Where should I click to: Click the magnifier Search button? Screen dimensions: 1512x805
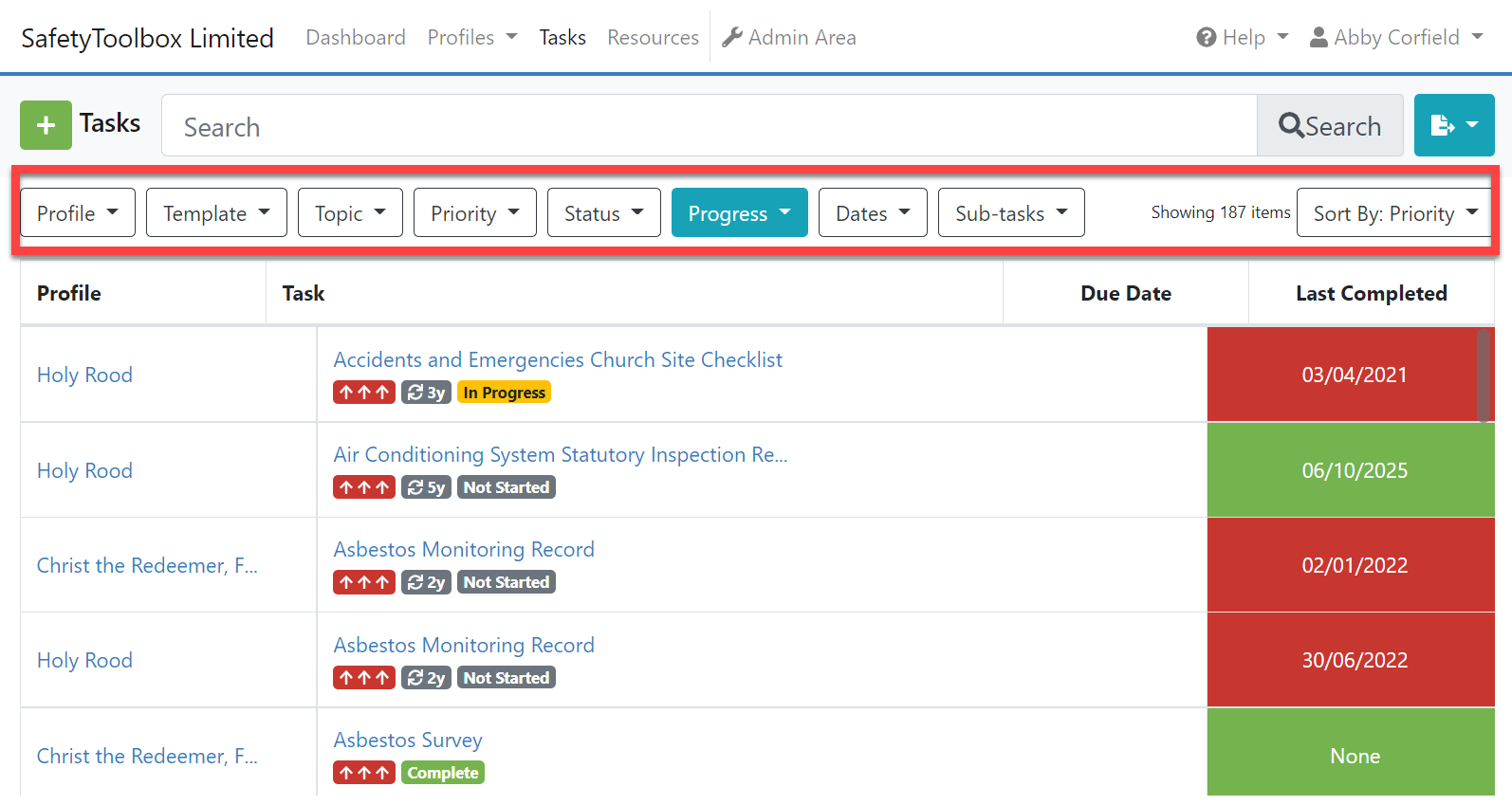(1329, 126)
